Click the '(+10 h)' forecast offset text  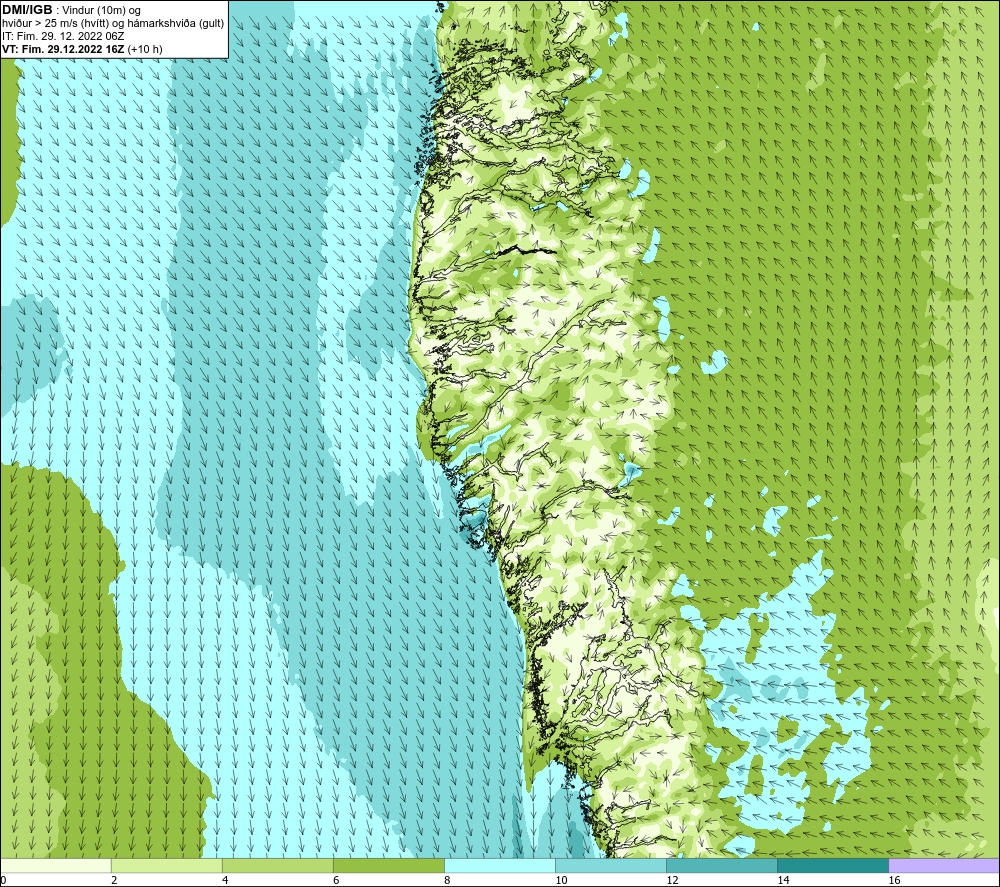[145, 49]
